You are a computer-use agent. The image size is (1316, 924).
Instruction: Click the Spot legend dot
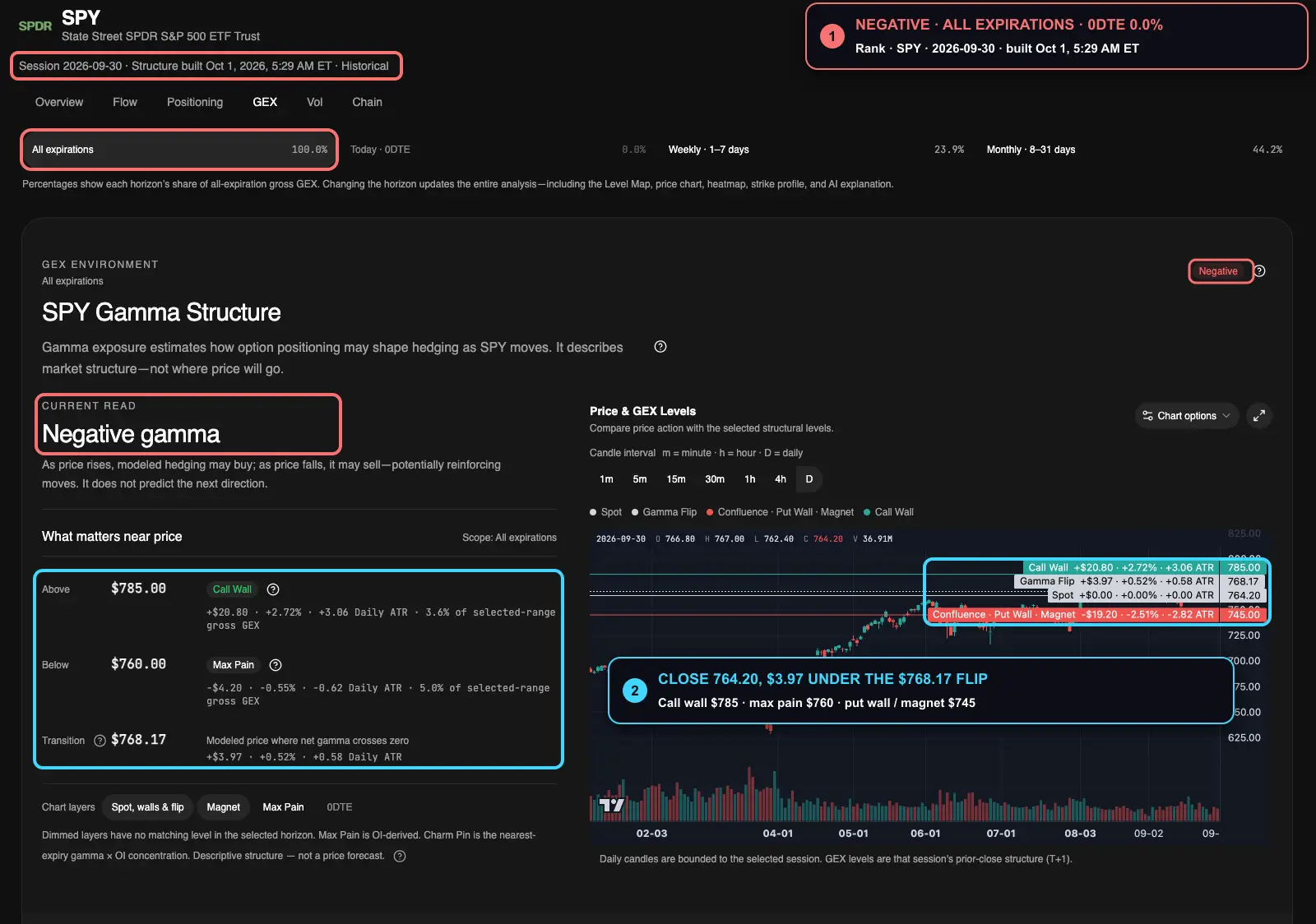(593, 512)
